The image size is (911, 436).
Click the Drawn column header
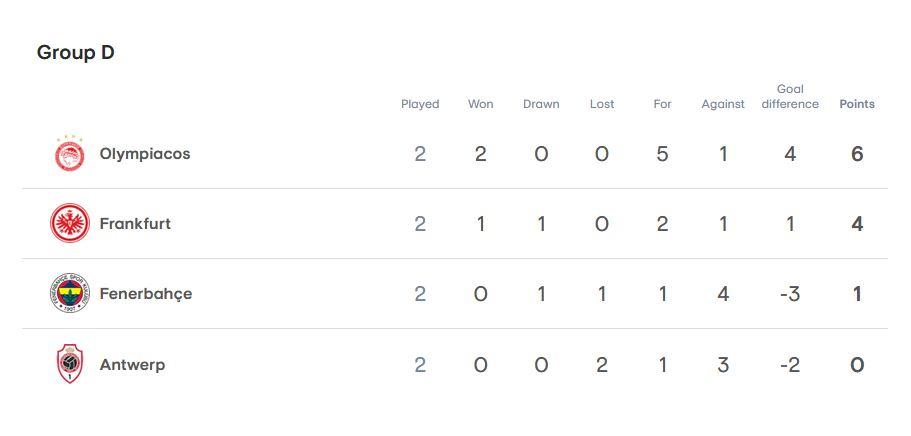click(541, 104)
